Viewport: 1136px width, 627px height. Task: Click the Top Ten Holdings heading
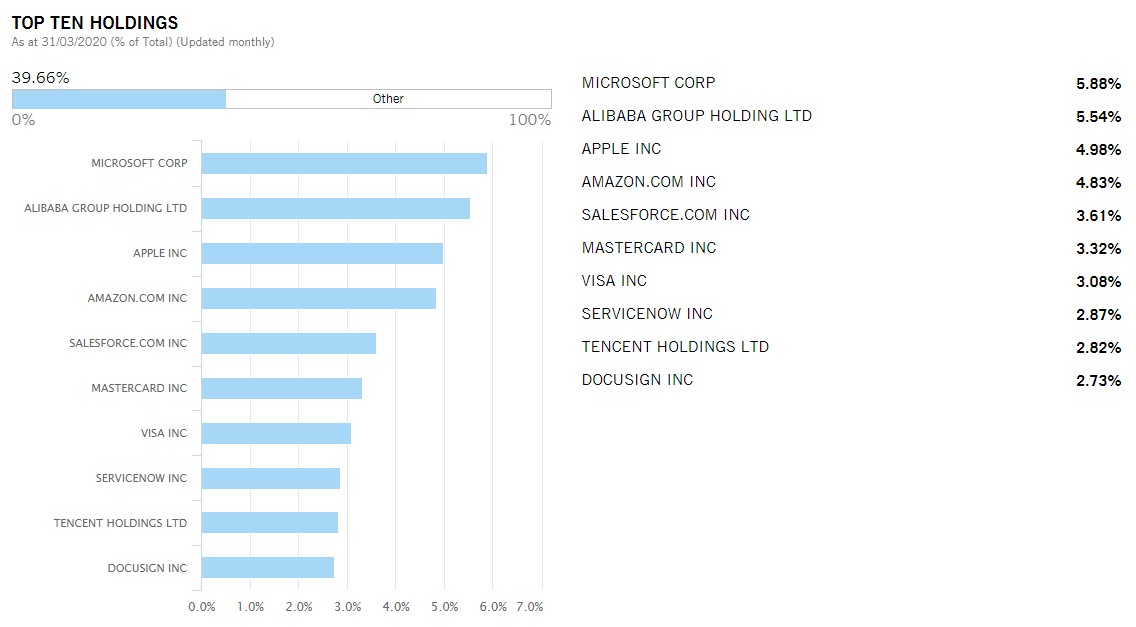click(94, 22)
